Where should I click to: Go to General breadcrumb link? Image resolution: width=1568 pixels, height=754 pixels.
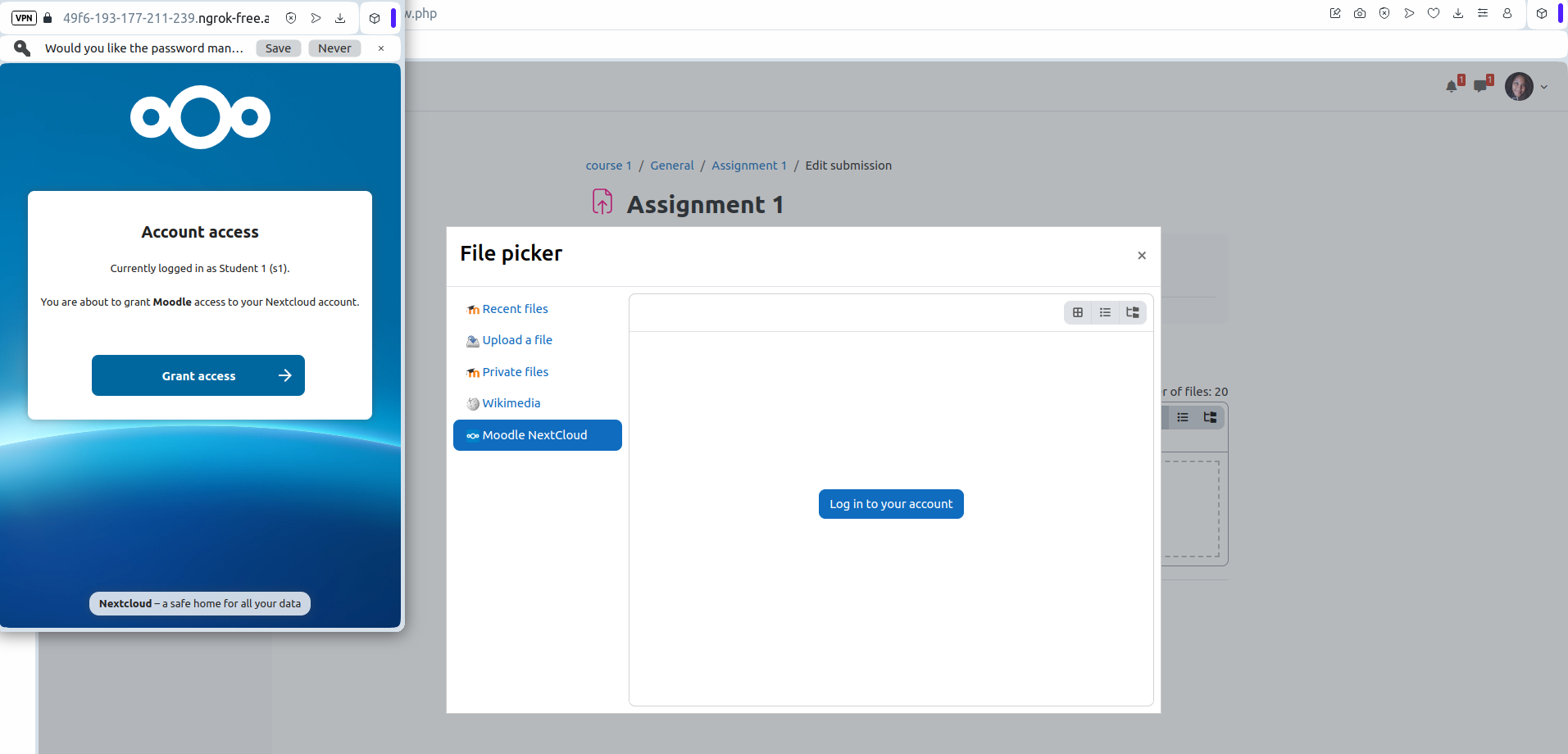coord(672,166)
